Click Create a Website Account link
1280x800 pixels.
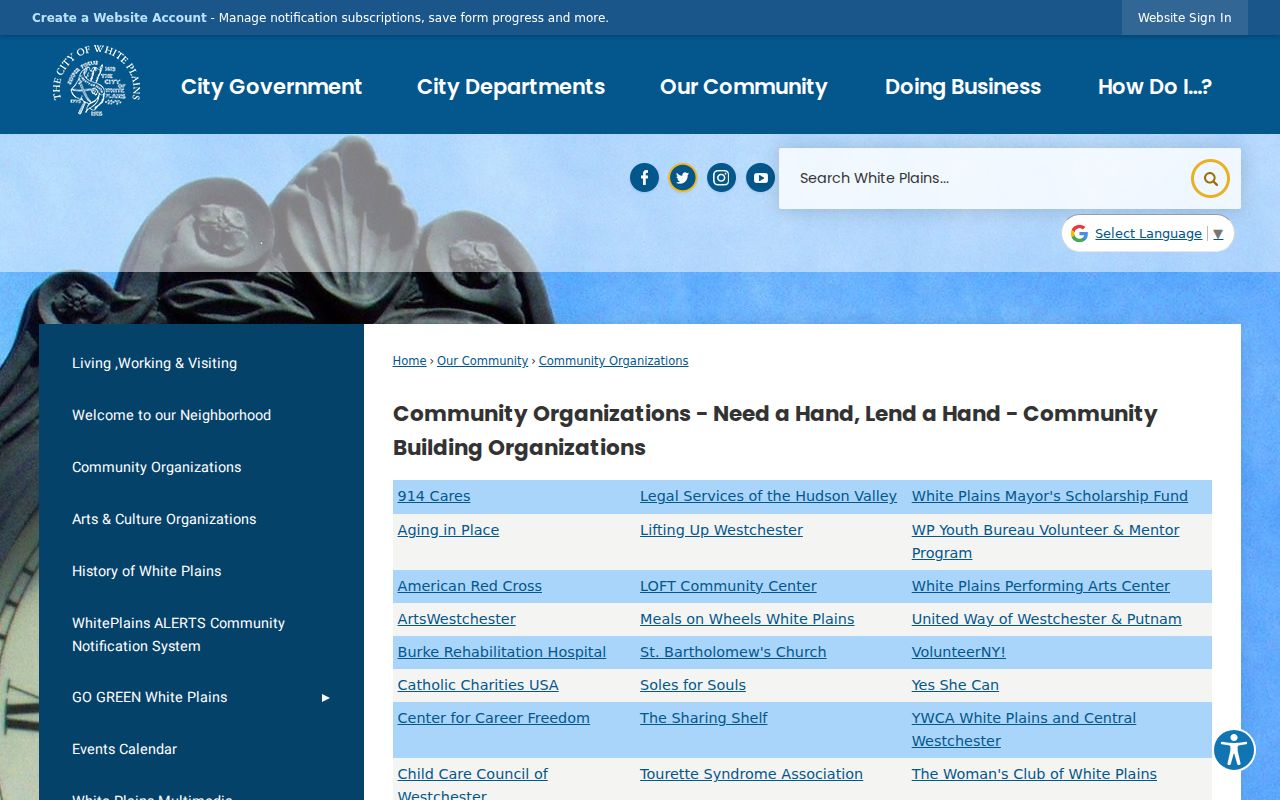click(x=119, y=18)
